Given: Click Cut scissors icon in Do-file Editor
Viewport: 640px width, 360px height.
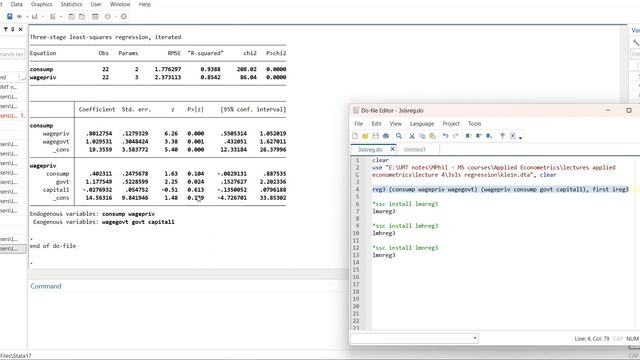Looking at the screenshot, I should [x=412, y=136].
